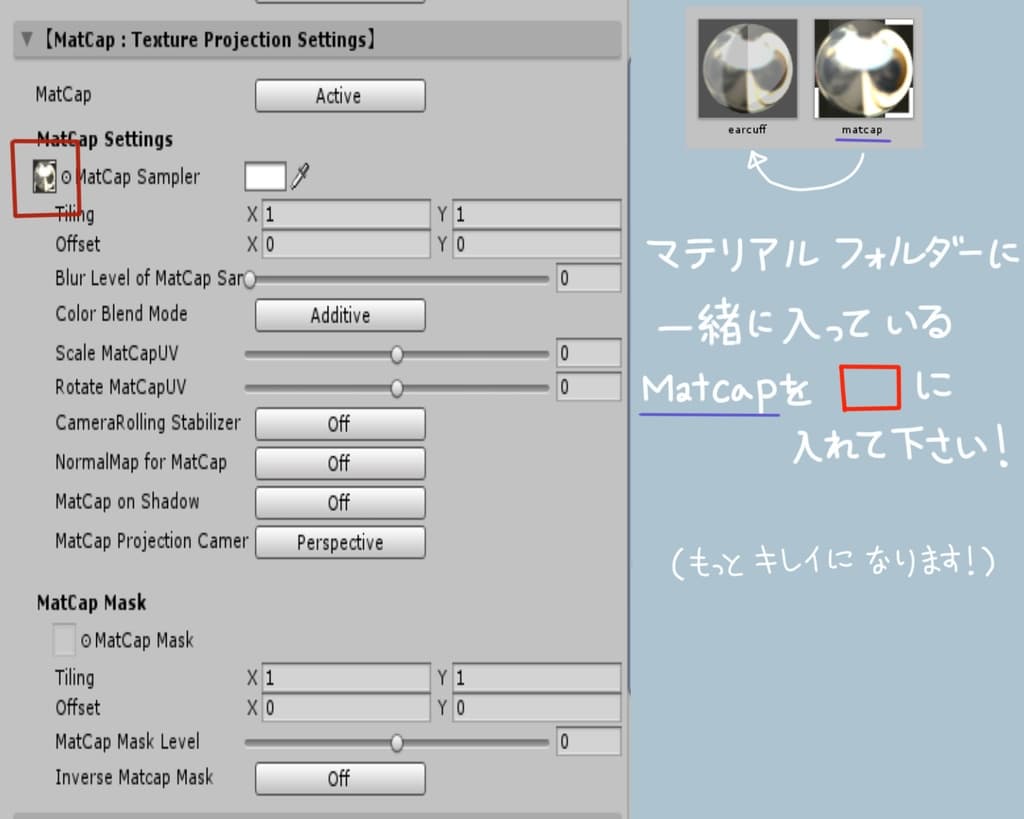
Task: Edit MatCap Mask Offset X field
Action: [345, 708]
